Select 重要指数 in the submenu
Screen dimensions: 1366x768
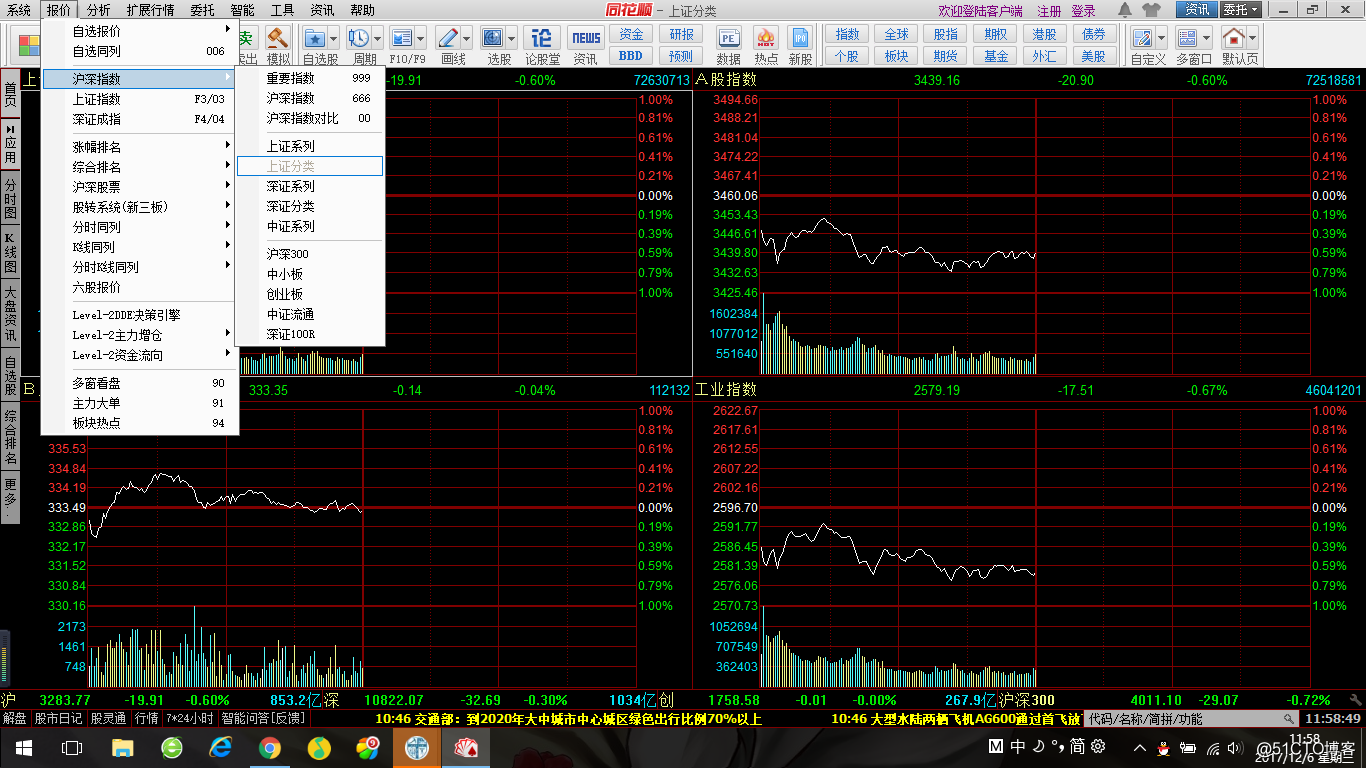tap(310, 78)
